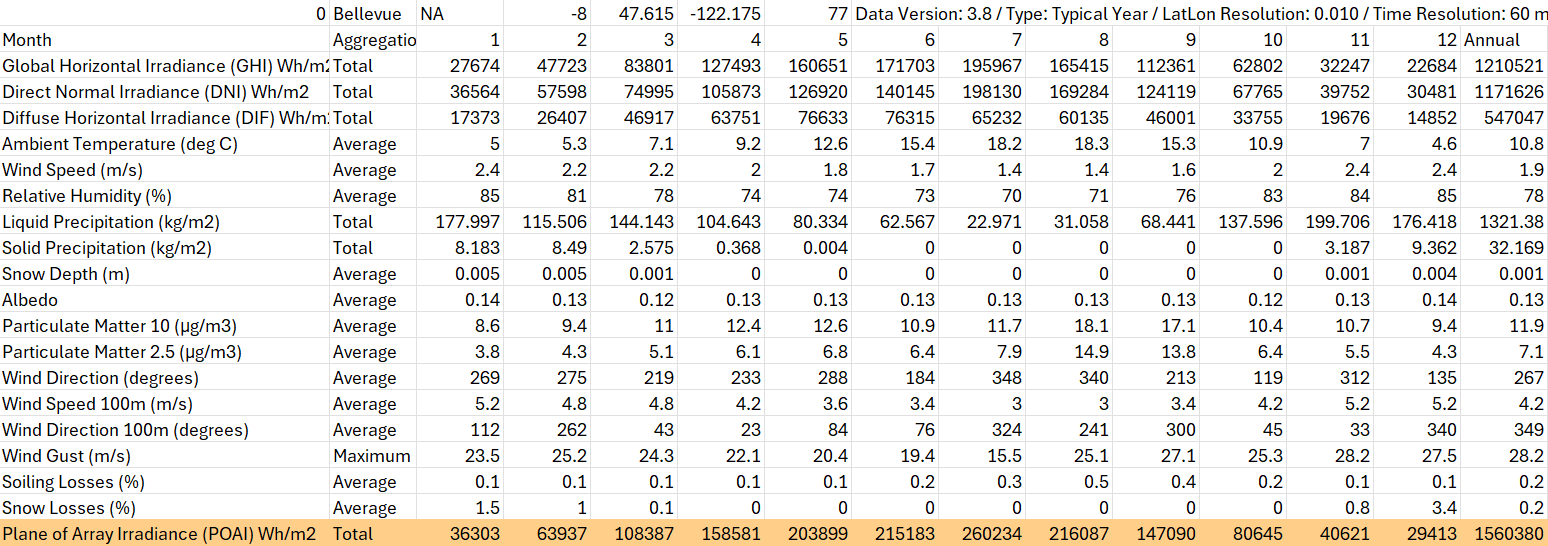Click the Snow Losses row label
Screen dimensions: 1548x546
tap(69, 508)
